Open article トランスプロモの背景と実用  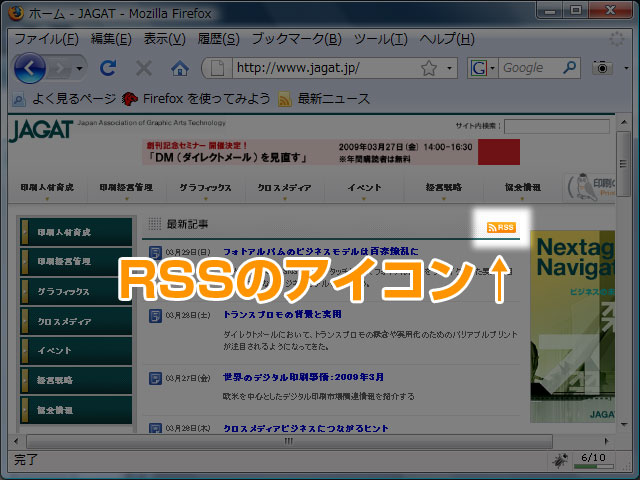pyautogui.click(x=282, y=314)
